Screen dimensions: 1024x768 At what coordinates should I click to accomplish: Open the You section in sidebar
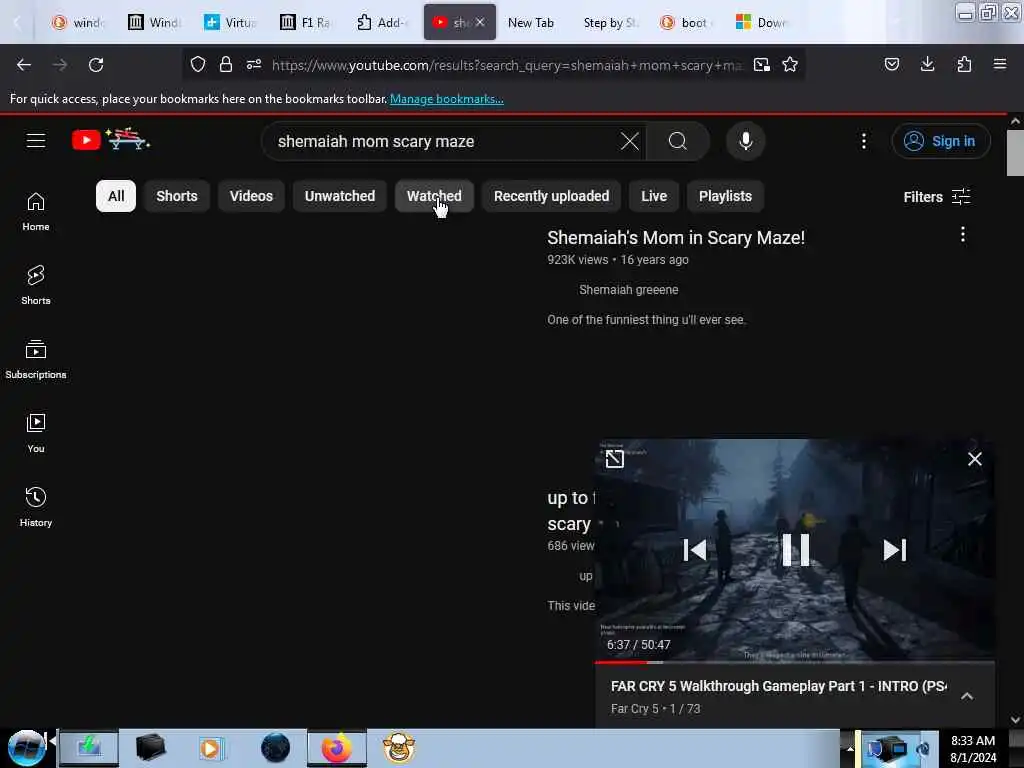36,433
